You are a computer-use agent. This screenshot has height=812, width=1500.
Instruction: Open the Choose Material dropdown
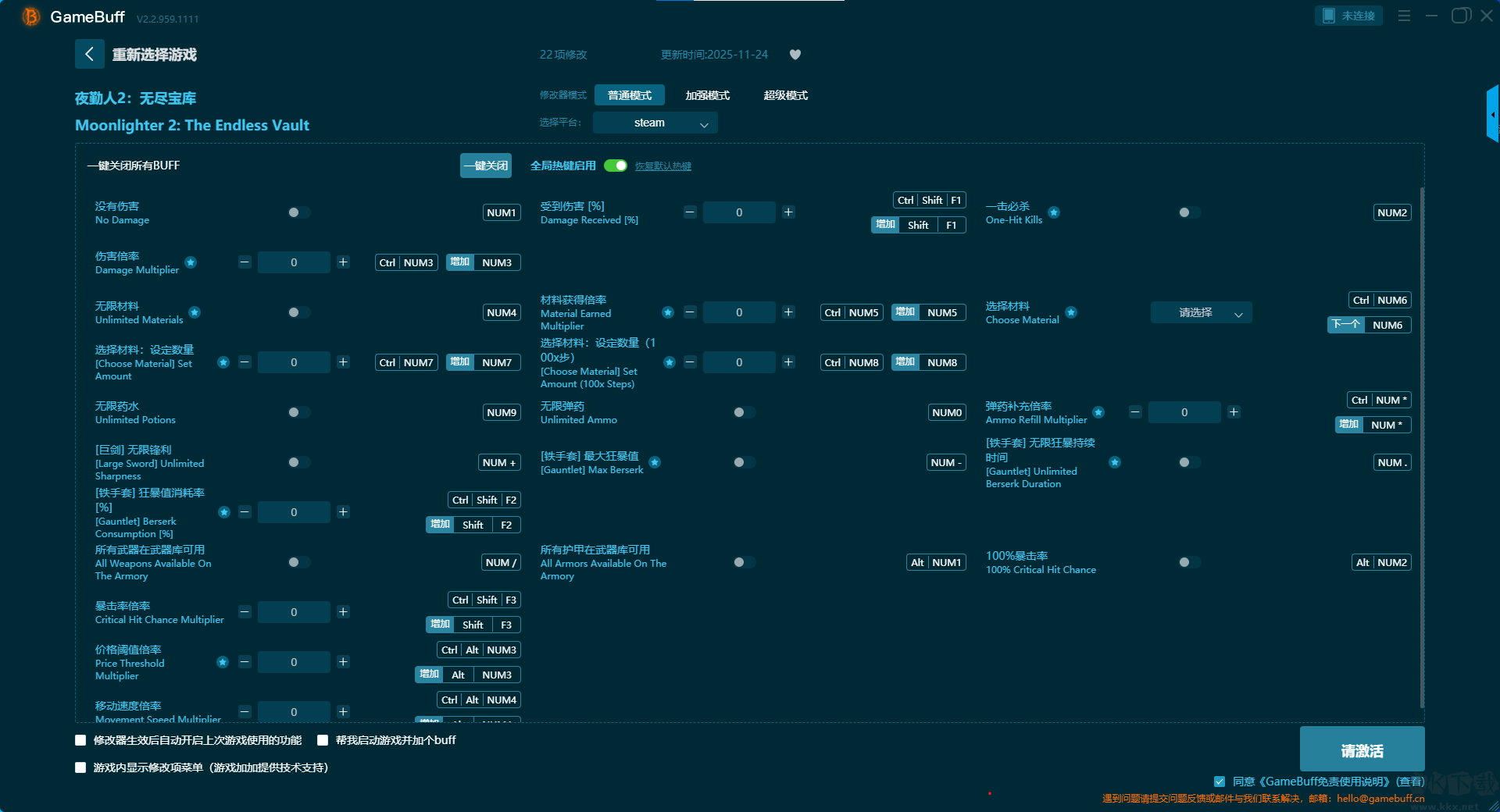tap(1201, 312)
